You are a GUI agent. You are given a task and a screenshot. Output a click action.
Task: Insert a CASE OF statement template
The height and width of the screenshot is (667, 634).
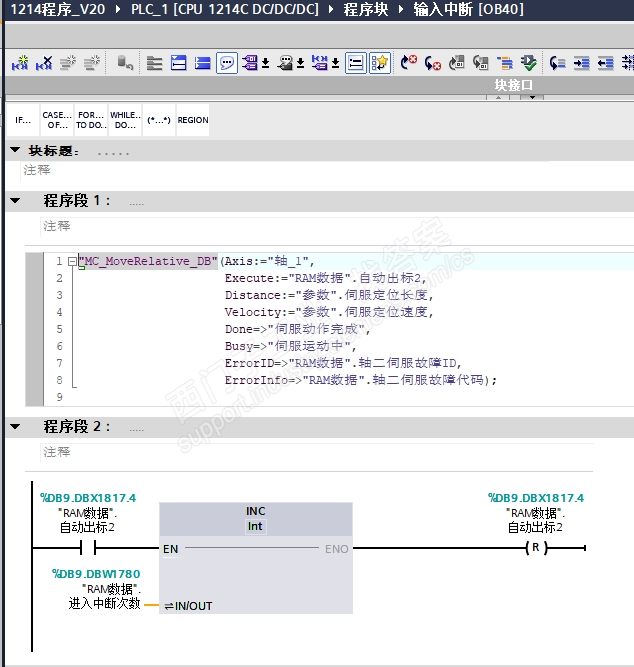click(x=57, y=120)
